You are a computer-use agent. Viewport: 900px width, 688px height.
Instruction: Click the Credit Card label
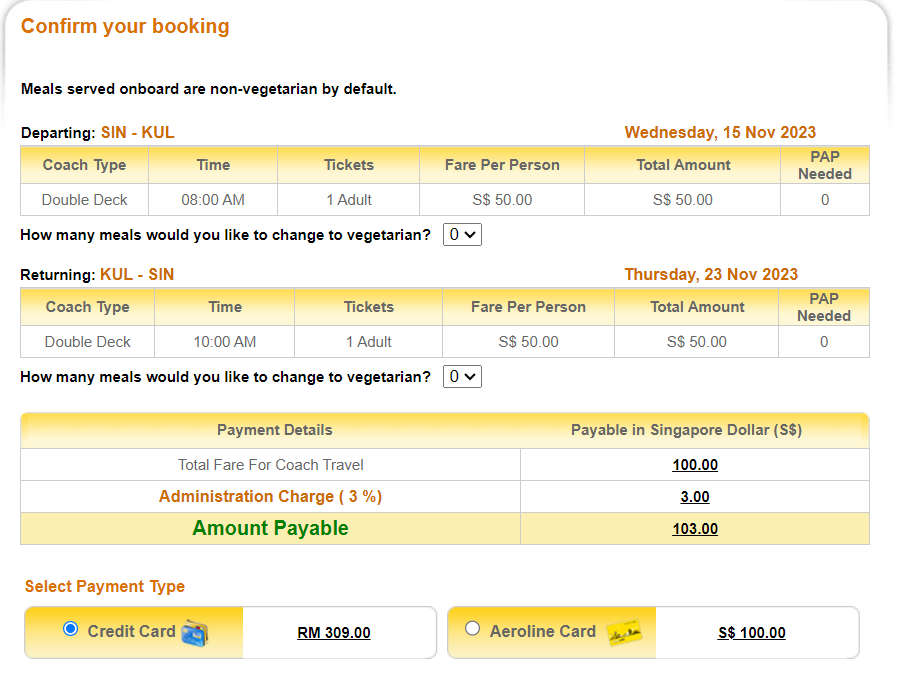coord(131,631)
